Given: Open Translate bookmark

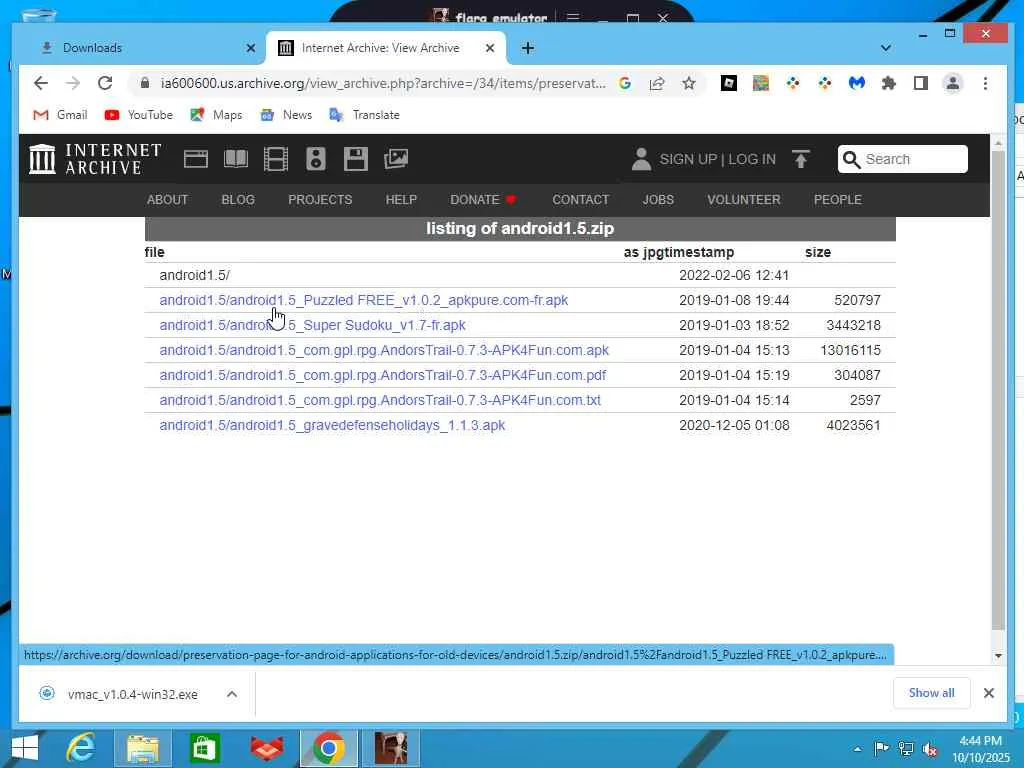Looking at the screenshot, I should 364,115.
